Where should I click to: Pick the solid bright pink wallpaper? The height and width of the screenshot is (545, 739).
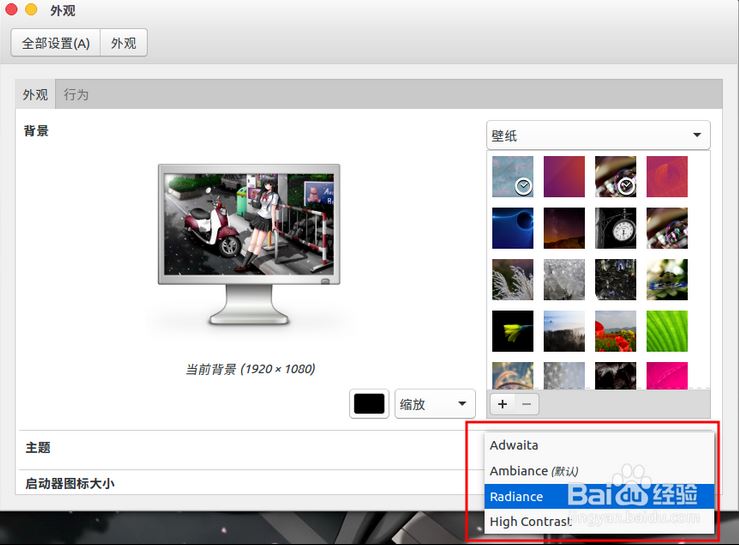tap(667, 375)
